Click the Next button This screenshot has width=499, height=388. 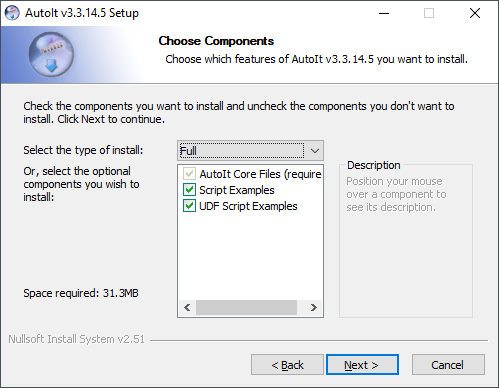pos(362,365)
